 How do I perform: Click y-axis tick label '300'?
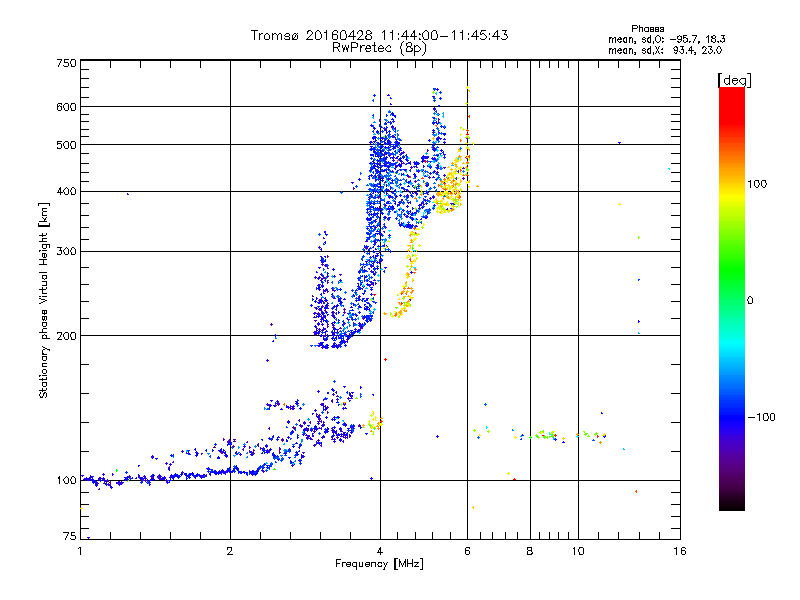tap(66, 252)
